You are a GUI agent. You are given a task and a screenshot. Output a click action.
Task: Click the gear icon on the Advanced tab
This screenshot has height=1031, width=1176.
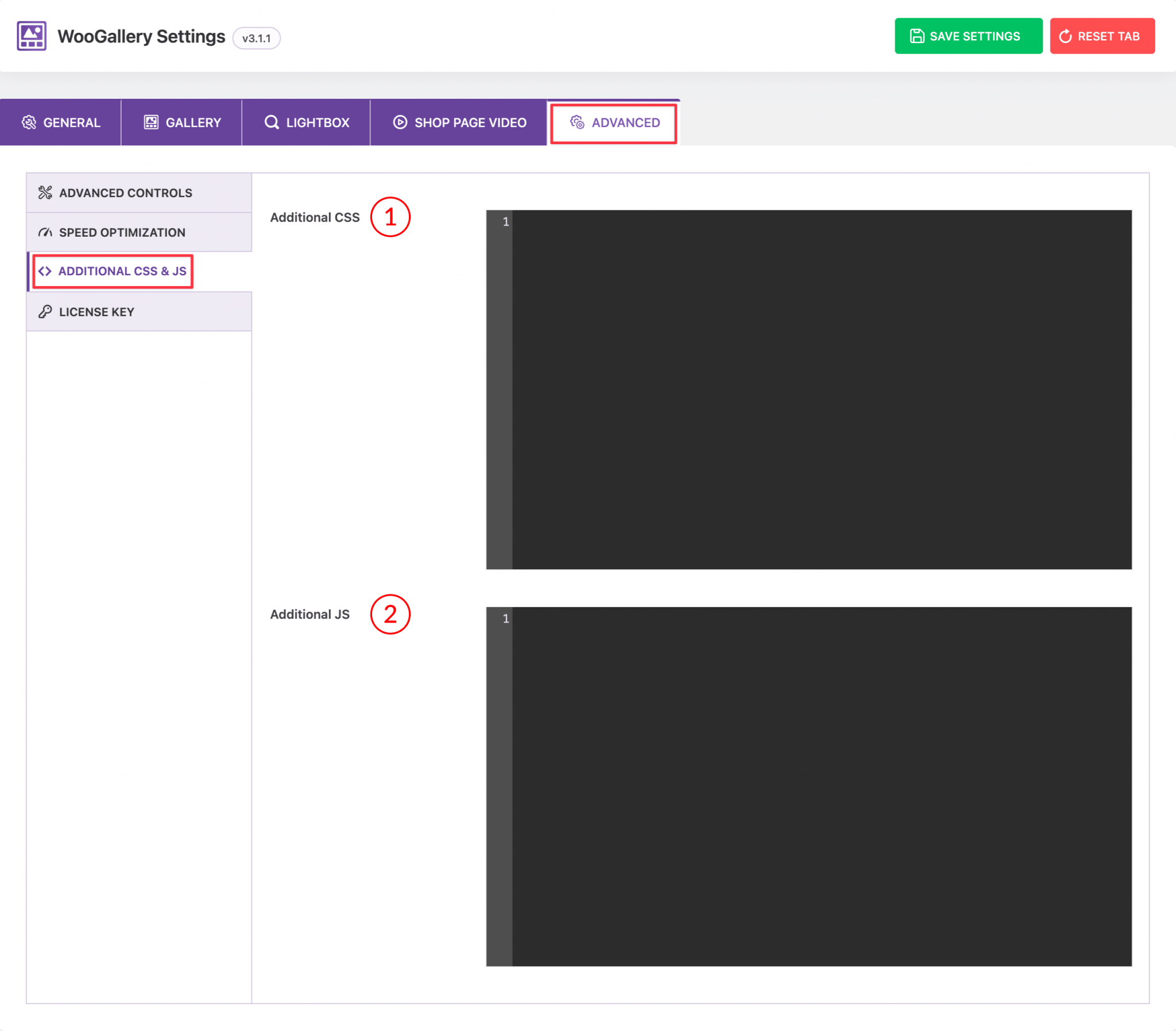577,122
